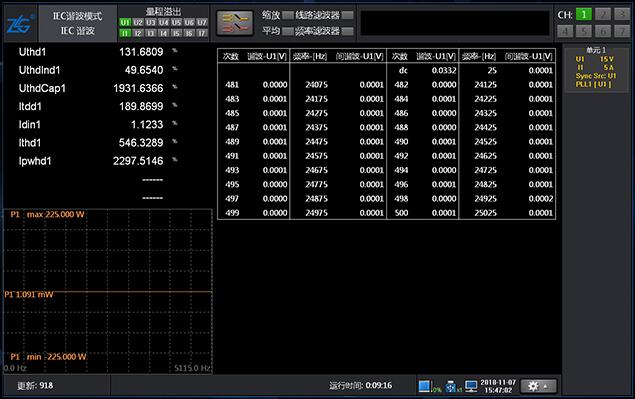
Task: Select the U1 range overflow indicator
Action: click(x=125, y=22)
